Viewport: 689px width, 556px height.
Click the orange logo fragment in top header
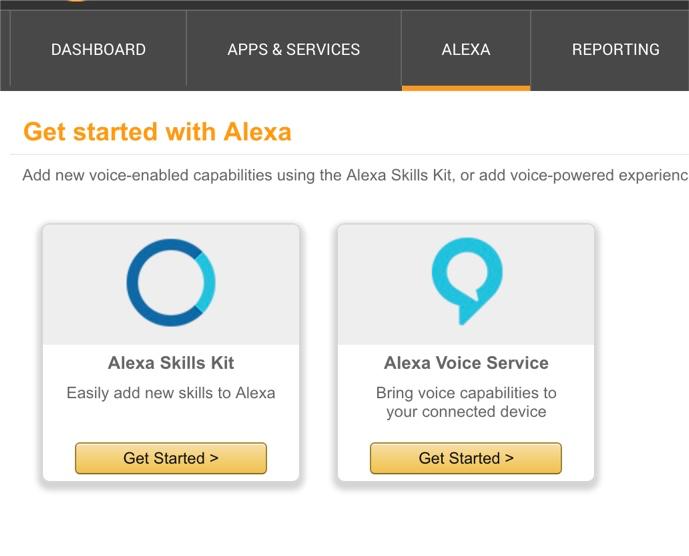coord(78,1)
